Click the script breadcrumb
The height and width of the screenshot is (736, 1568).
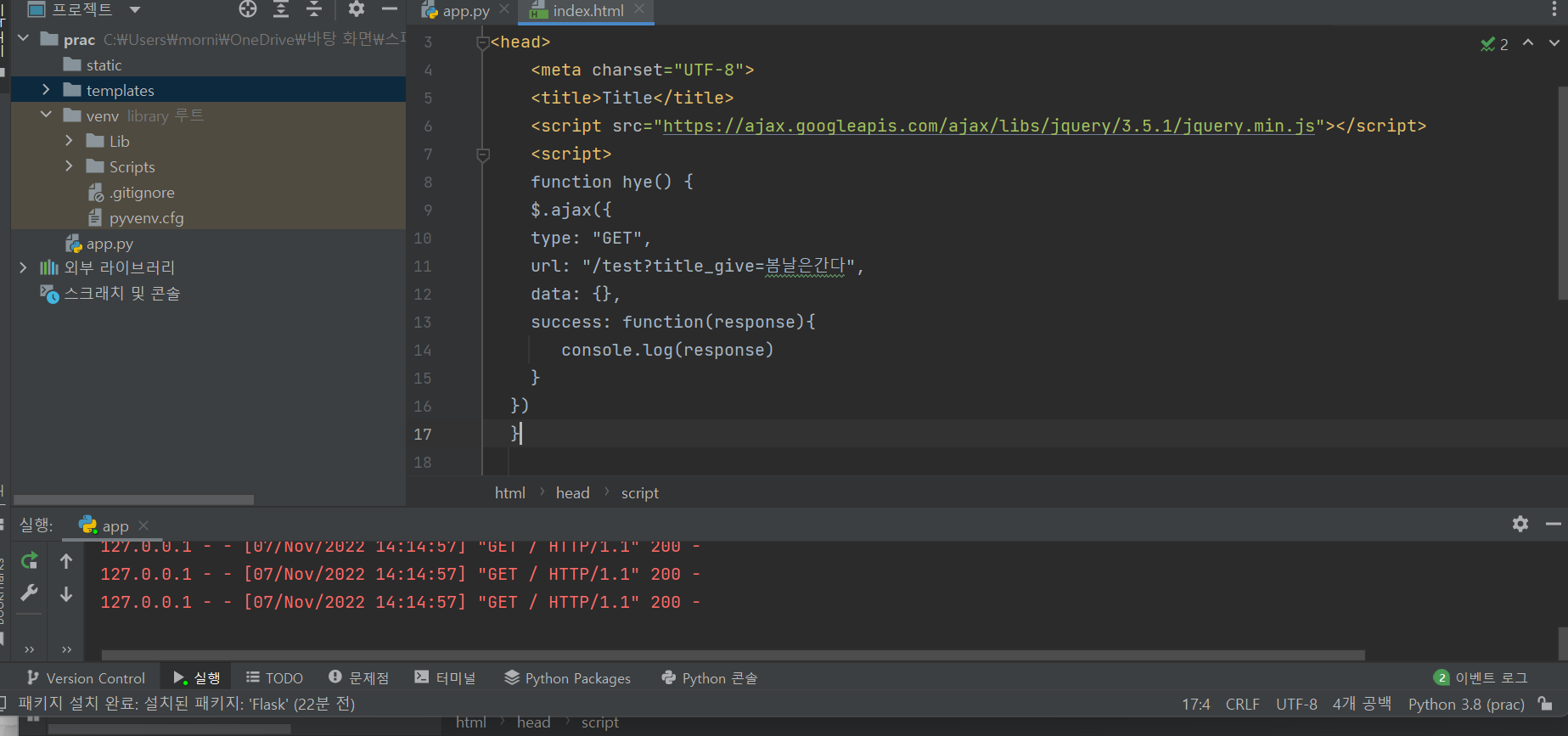tap(640, 493)
